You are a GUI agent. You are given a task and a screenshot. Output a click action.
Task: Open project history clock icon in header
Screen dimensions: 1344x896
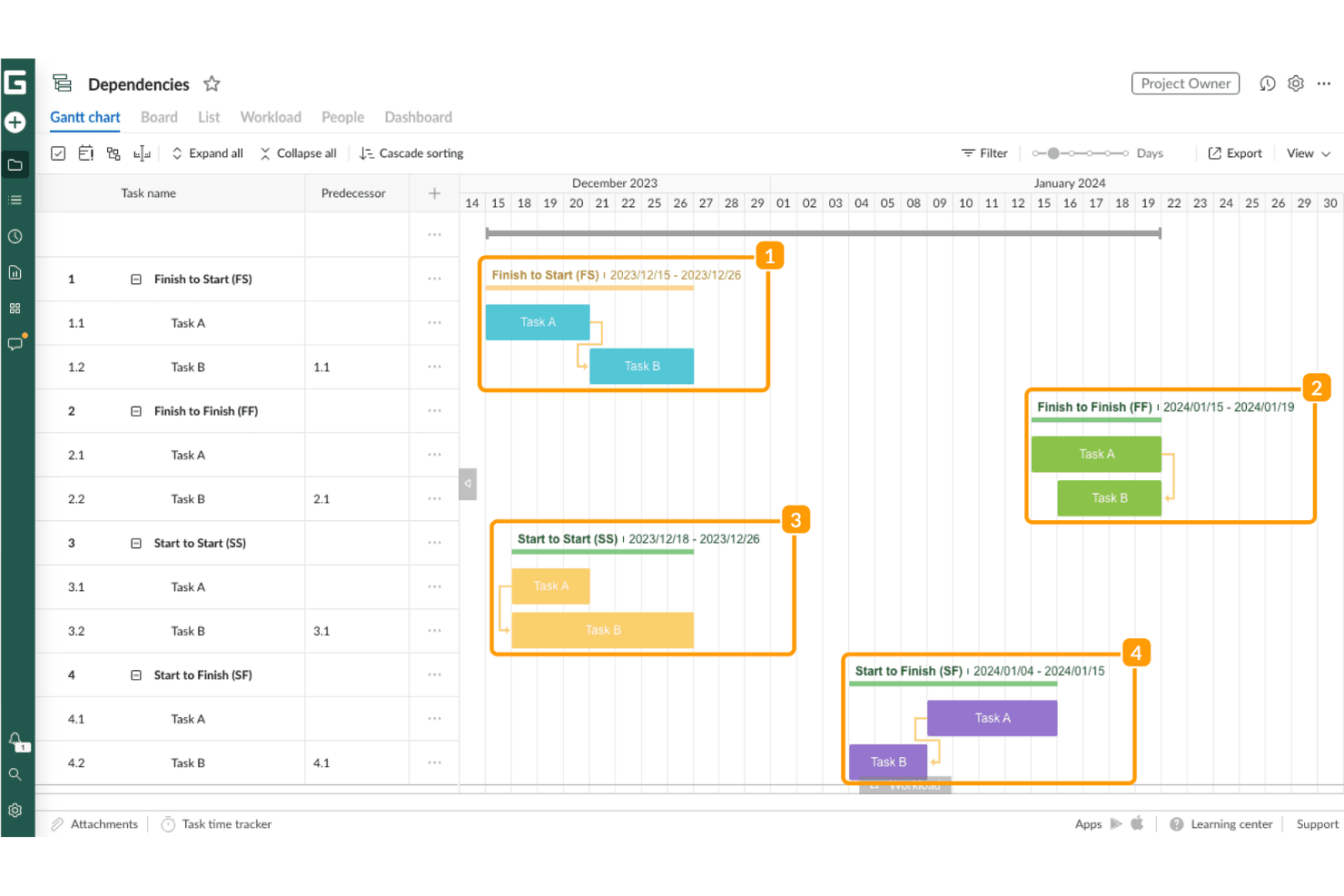[x=1268, y=84]
